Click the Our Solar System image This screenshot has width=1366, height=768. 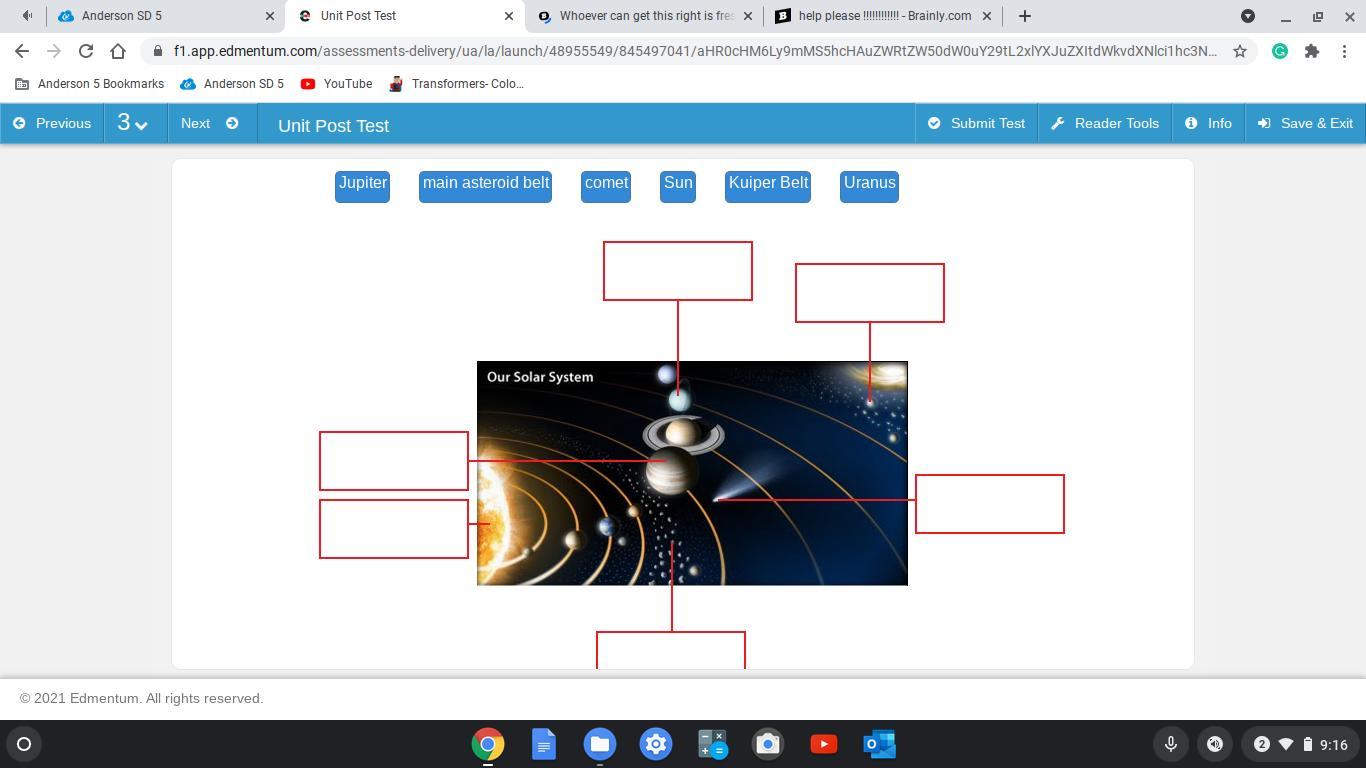692,473
